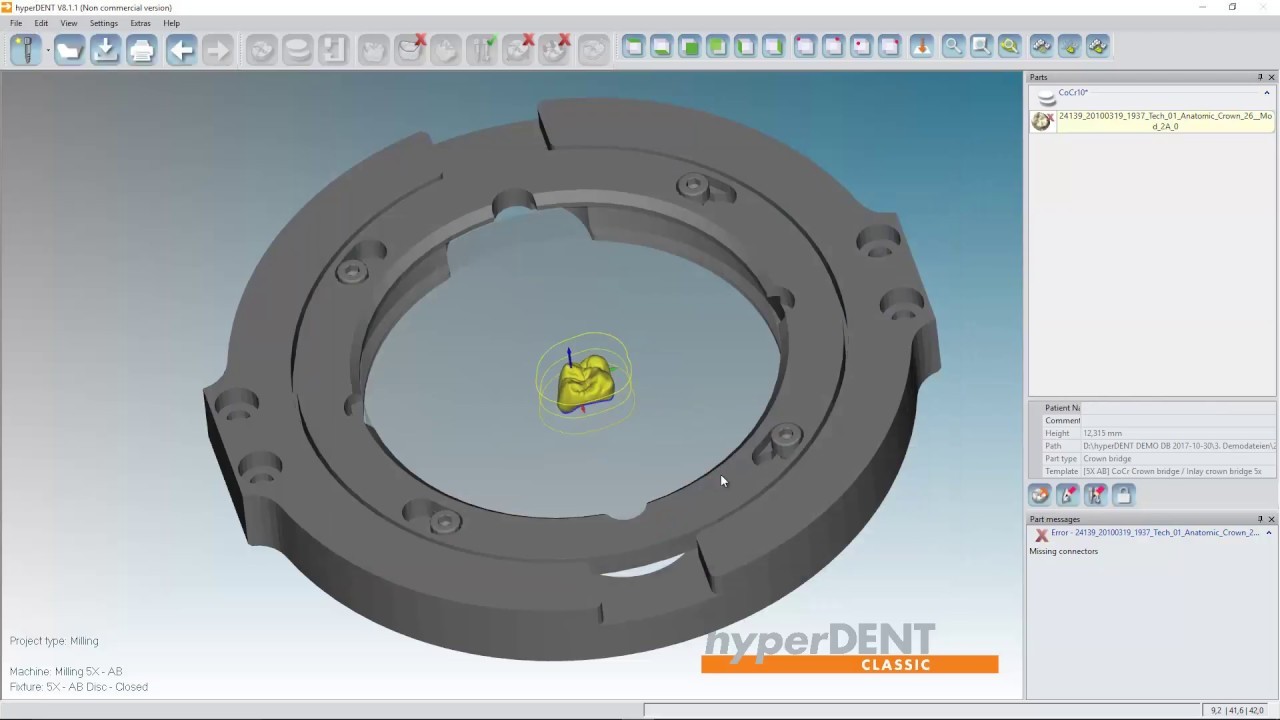This screenshot has height=720, width=1280.
Task: Click the Height value 12,315 mm
Action: click(1102, 433)
